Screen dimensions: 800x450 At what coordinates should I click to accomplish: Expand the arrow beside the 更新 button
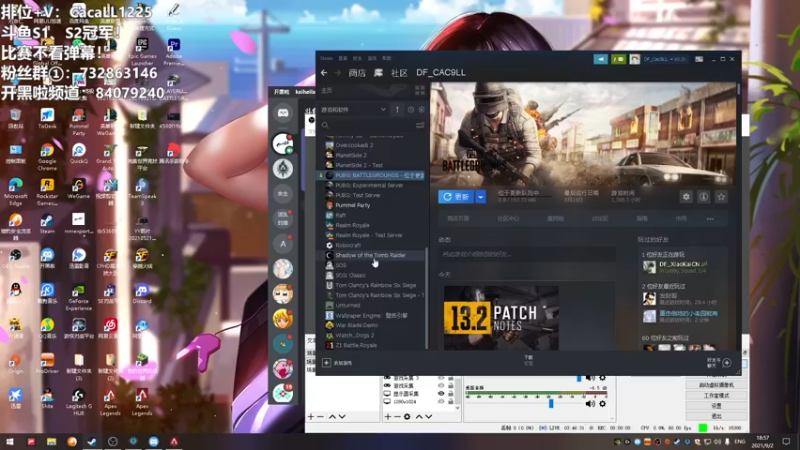coord(481,196)
